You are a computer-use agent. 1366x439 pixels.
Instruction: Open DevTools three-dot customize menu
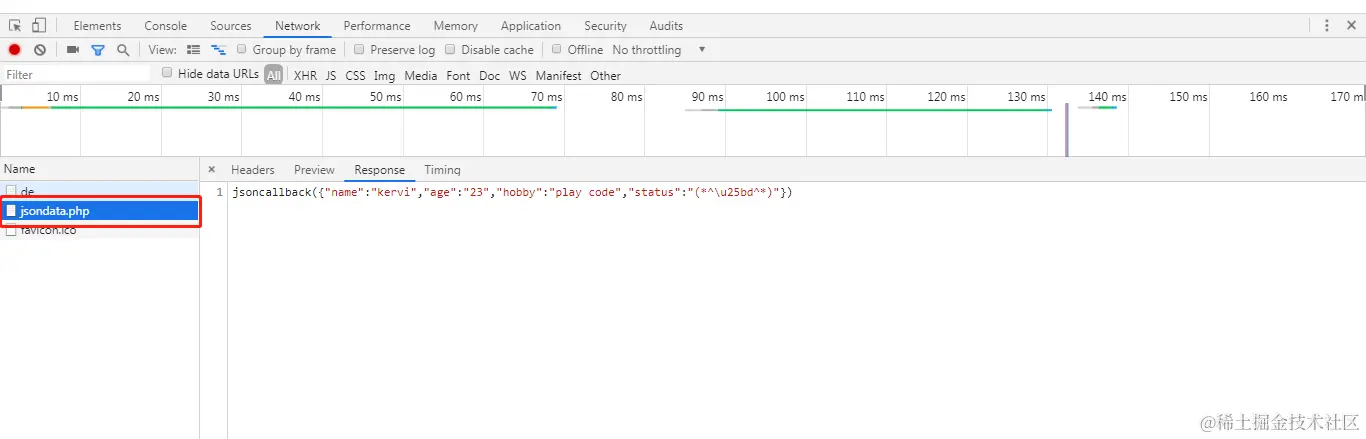tap(1327, 25)
